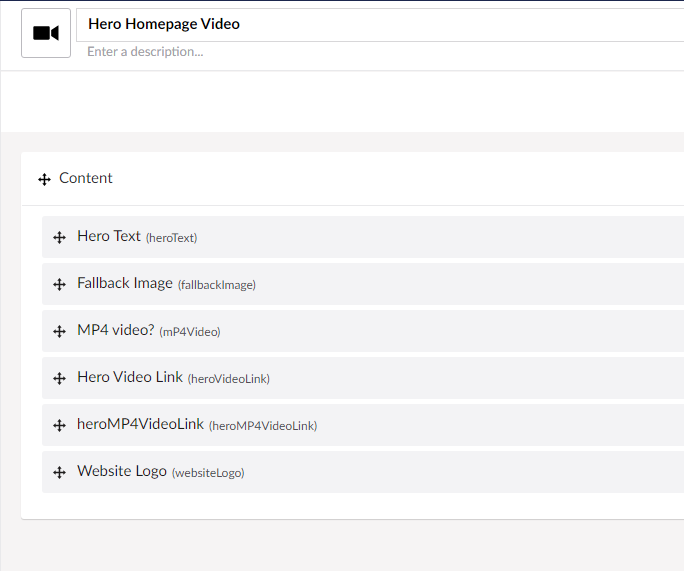684x571 pixels.
Task: Click the video camera document type icon
Action: (46, 33)
